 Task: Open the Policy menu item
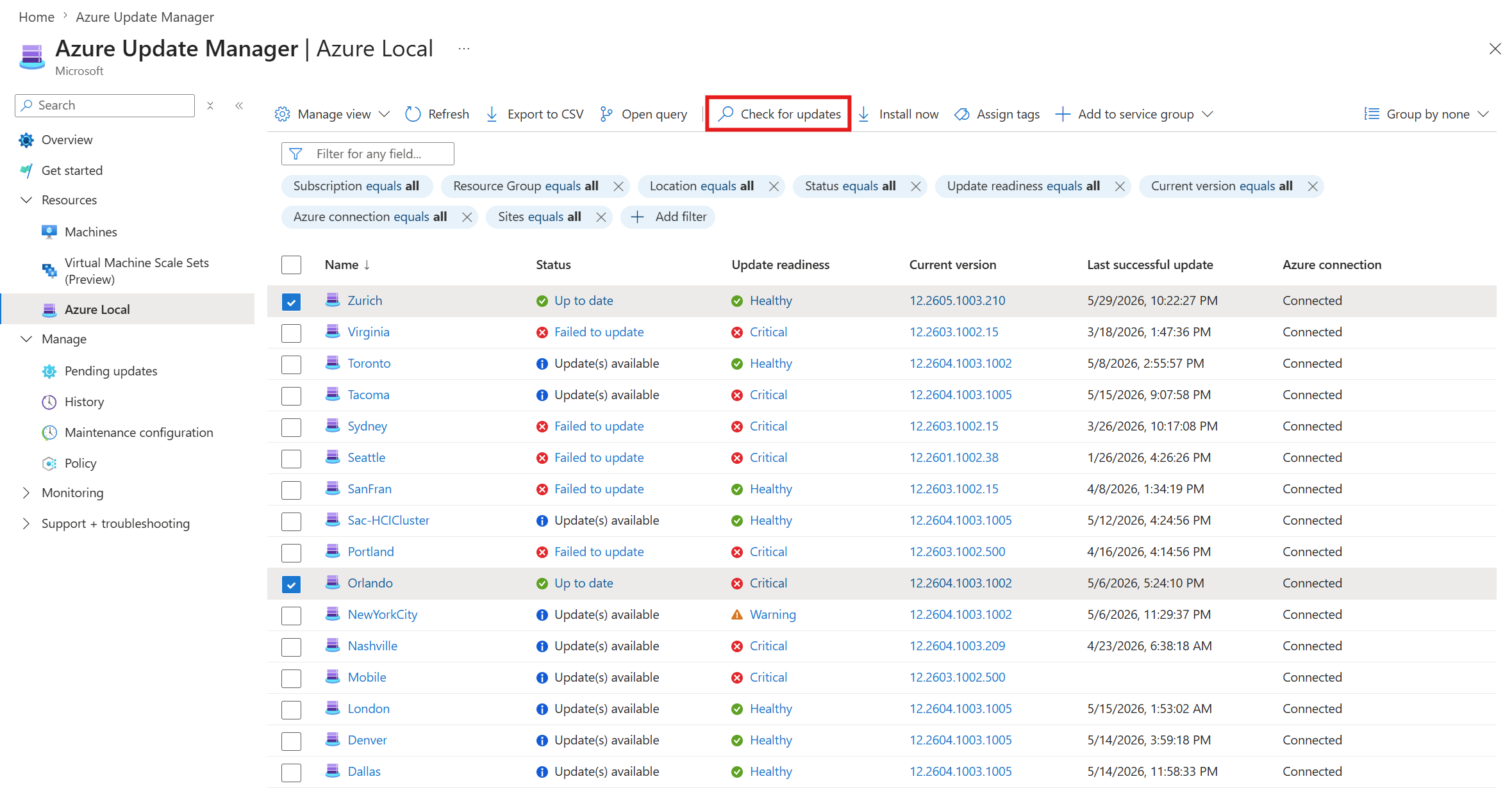[x=81, y=463]
